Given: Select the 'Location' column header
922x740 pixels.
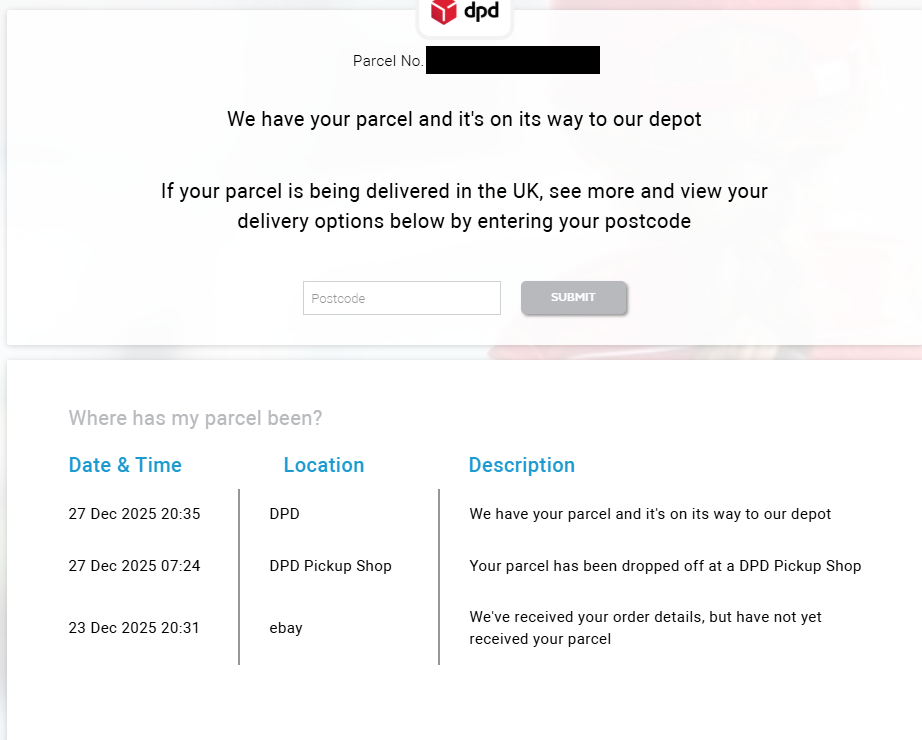Looking at the screenshot, I should 323,465.
